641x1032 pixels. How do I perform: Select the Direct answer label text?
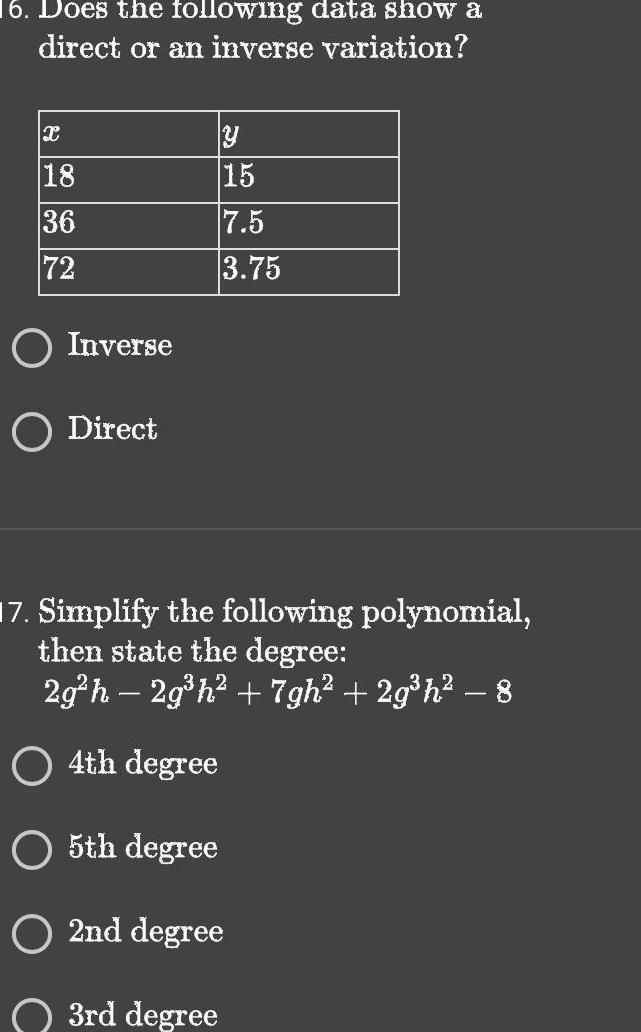112,429
